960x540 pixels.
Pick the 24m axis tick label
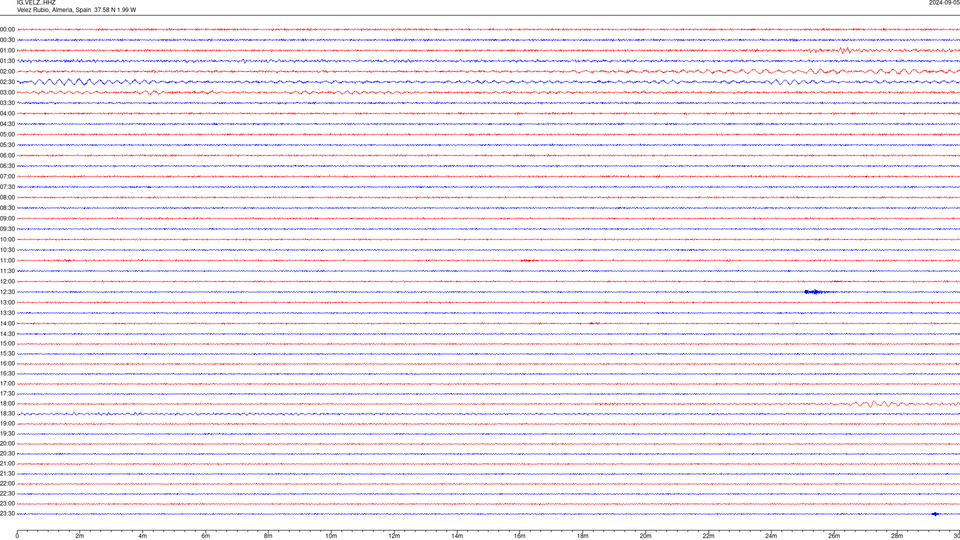click(771, 536)
